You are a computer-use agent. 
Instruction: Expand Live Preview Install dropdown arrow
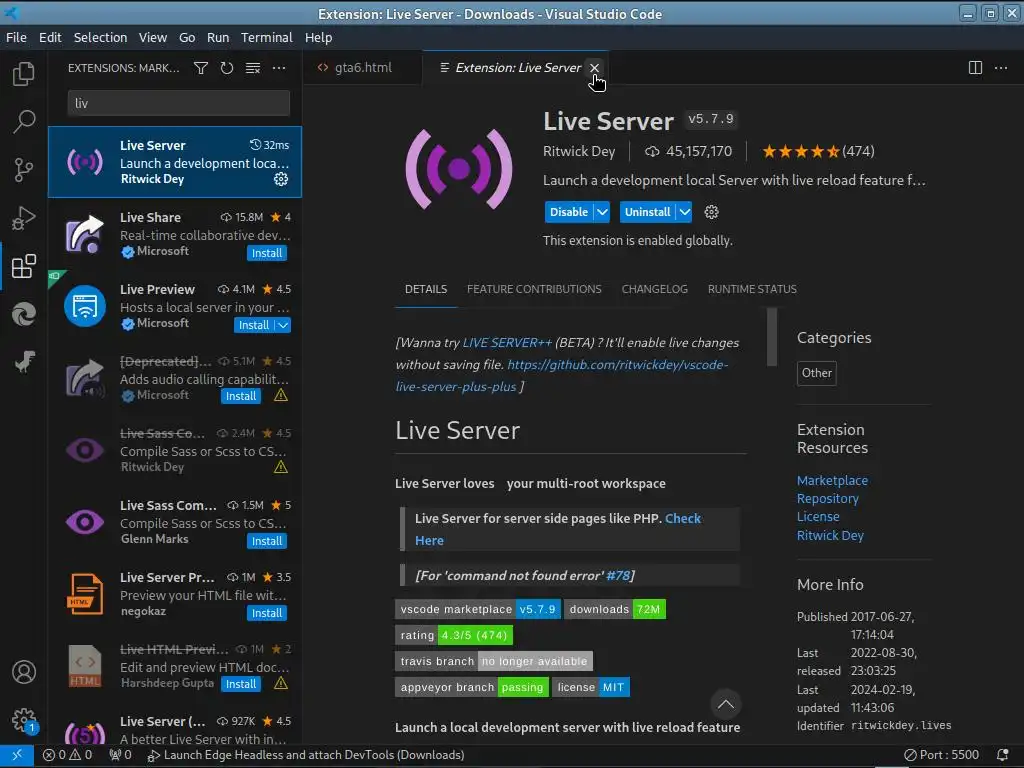(x=283, y=325)
